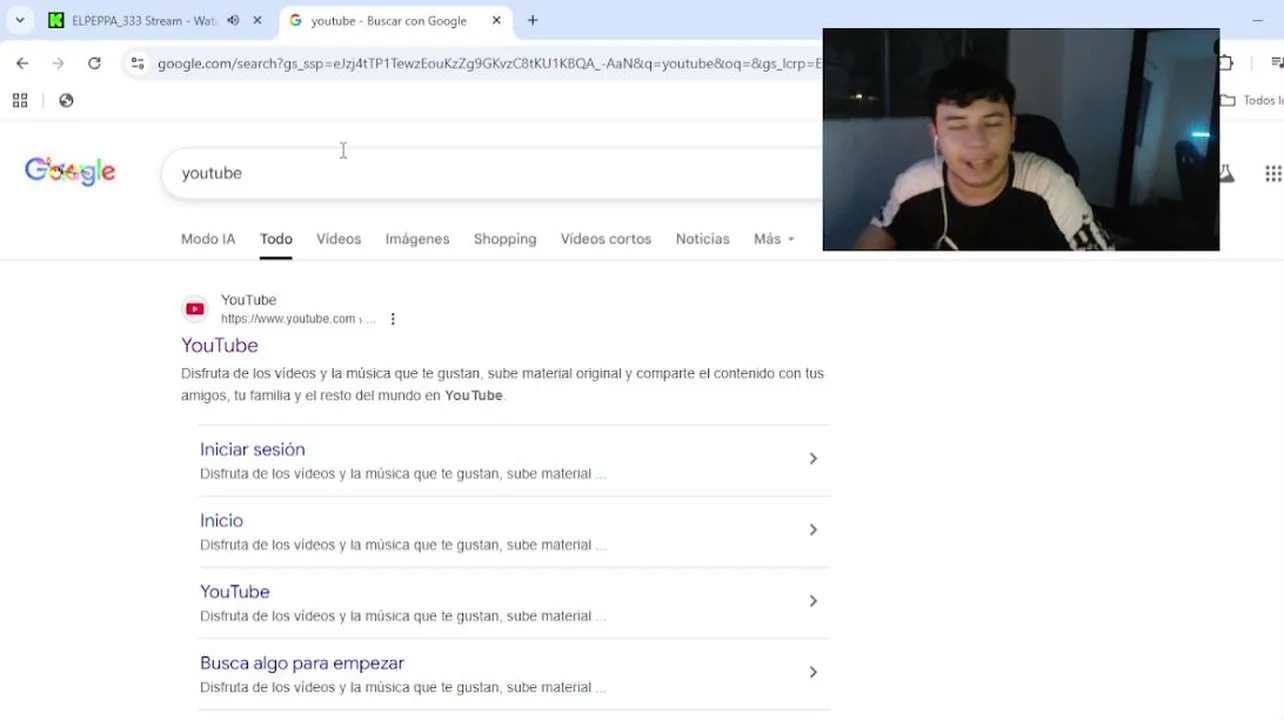This screenshot has height=720, width=1284.
Task: Select the Todo search tab
Action: pyautogui.click(x=276, y=239)
